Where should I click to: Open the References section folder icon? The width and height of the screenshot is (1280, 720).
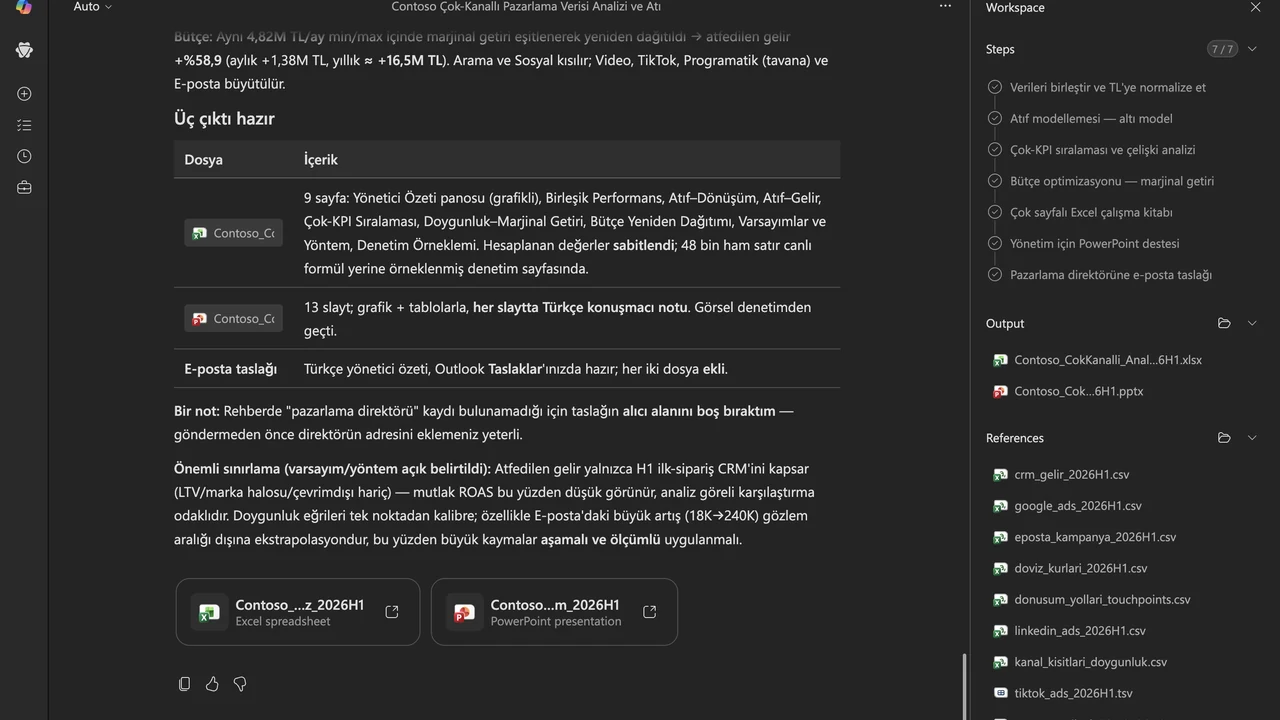point(1224,438)
